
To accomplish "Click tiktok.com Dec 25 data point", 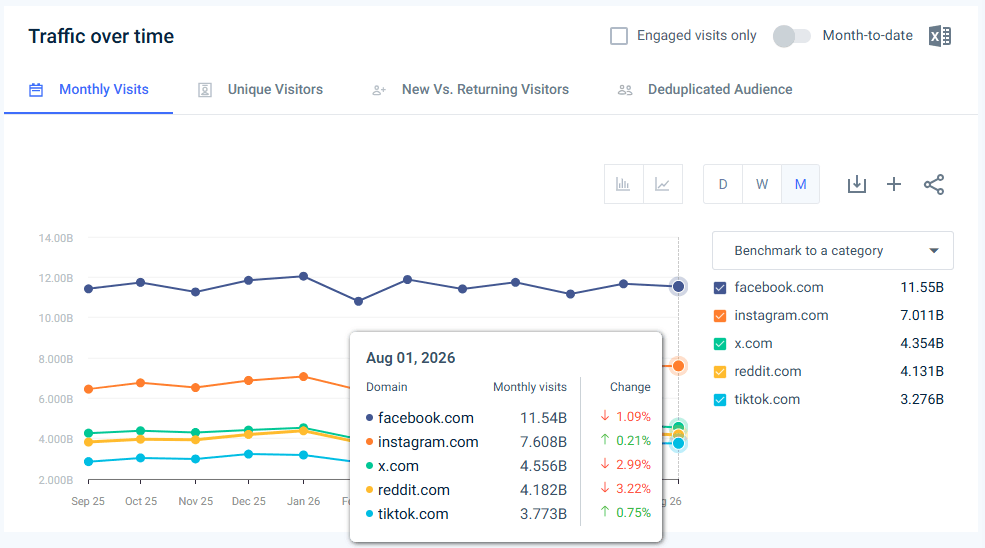I will [249, 454].
